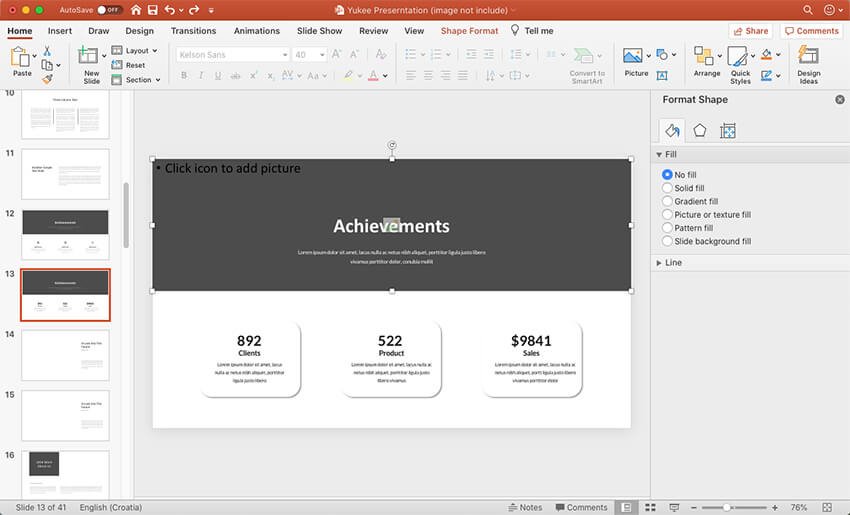
Task: Switch to Effects pentagon tab
Action: 699,131
